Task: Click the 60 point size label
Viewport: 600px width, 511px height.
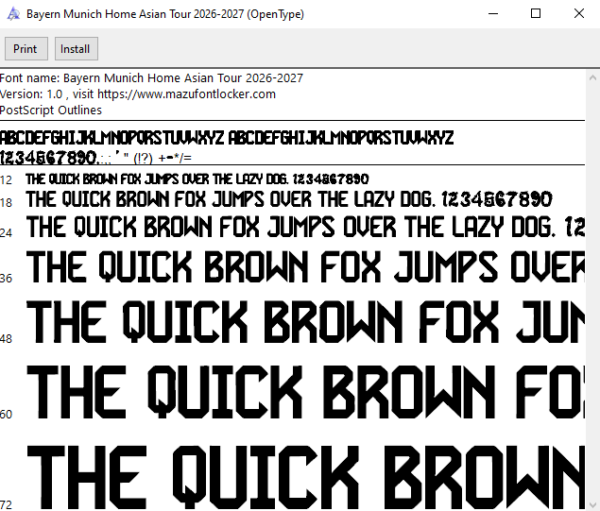Action: click(6, 414)
